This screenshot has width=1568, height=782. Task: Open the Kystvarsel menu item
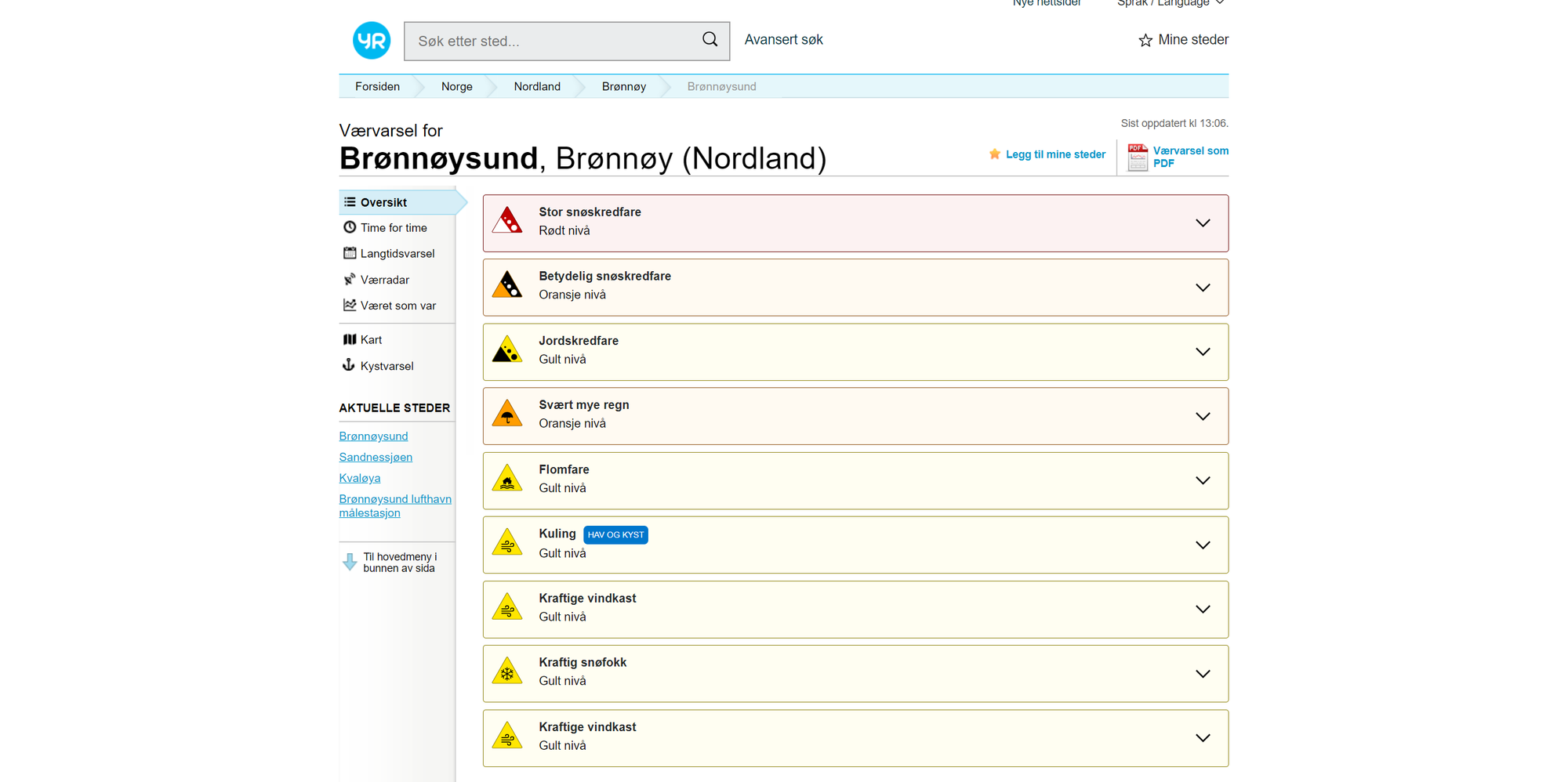387,366
